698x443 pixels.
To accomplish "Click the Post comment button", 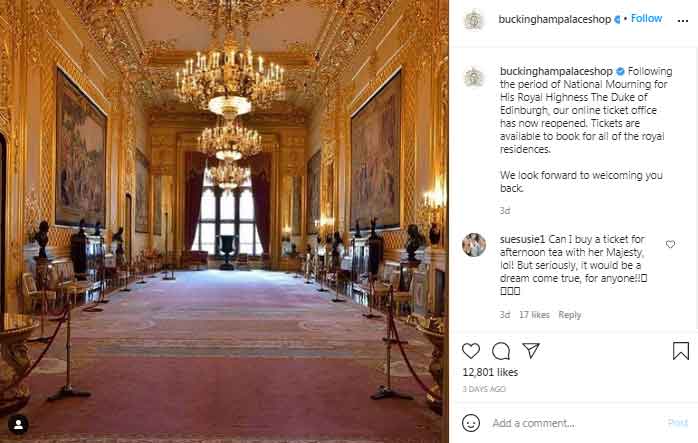I will tap(678, 423).
